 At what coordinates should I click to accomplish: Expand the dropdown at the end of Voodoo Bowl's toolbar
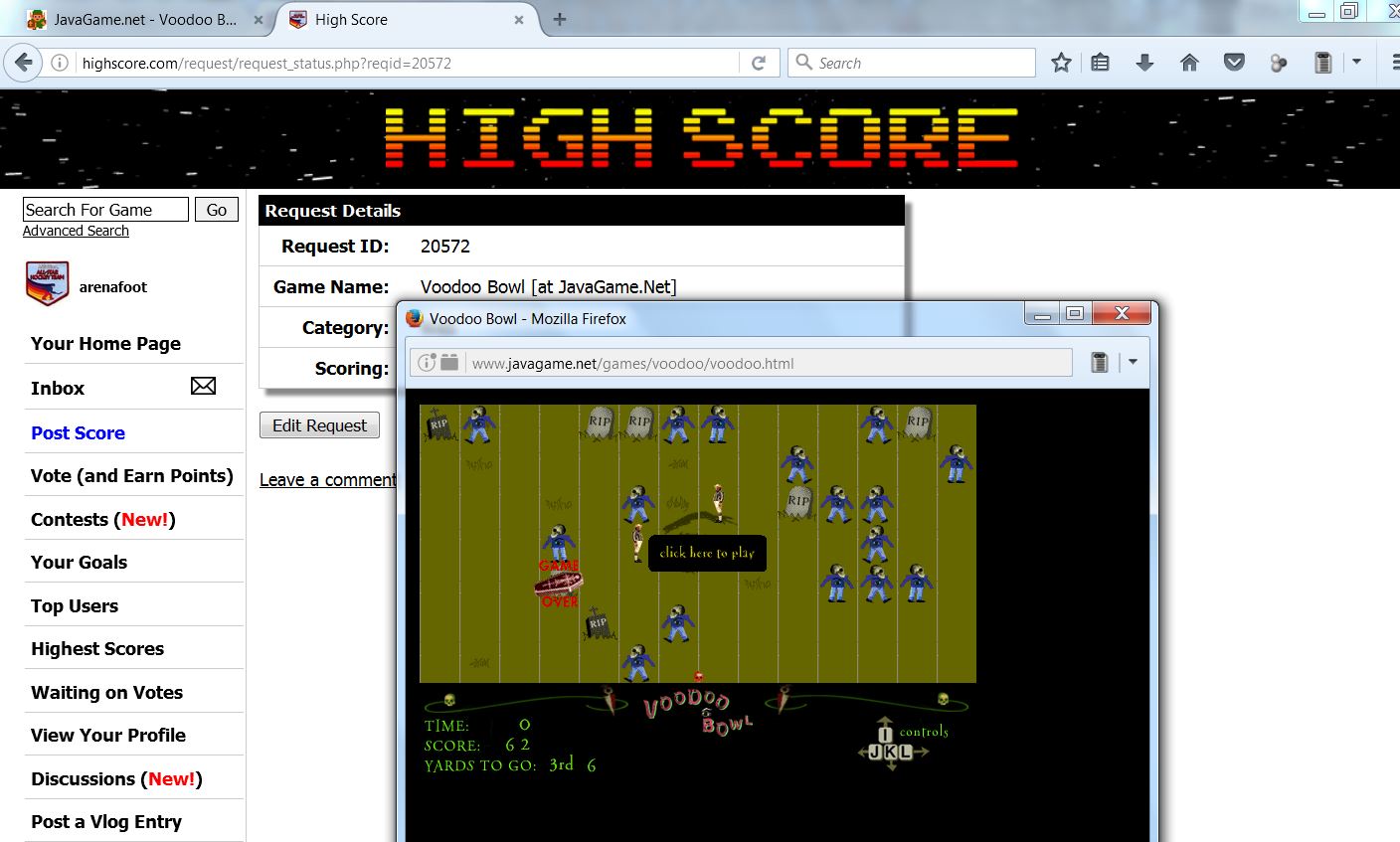point(1133,362)
